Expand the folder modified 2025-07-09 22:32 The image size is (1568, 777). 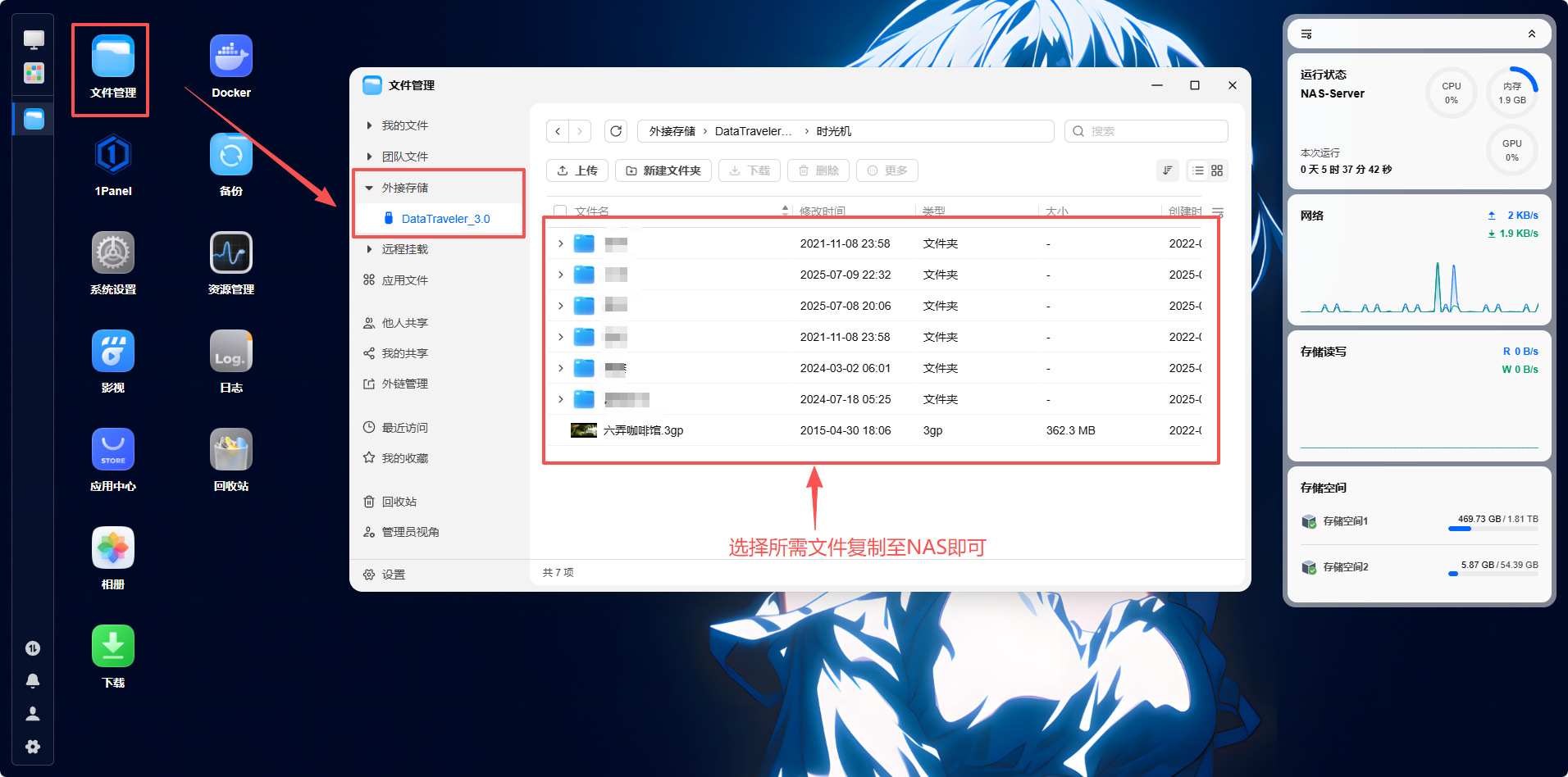[561, 275]
